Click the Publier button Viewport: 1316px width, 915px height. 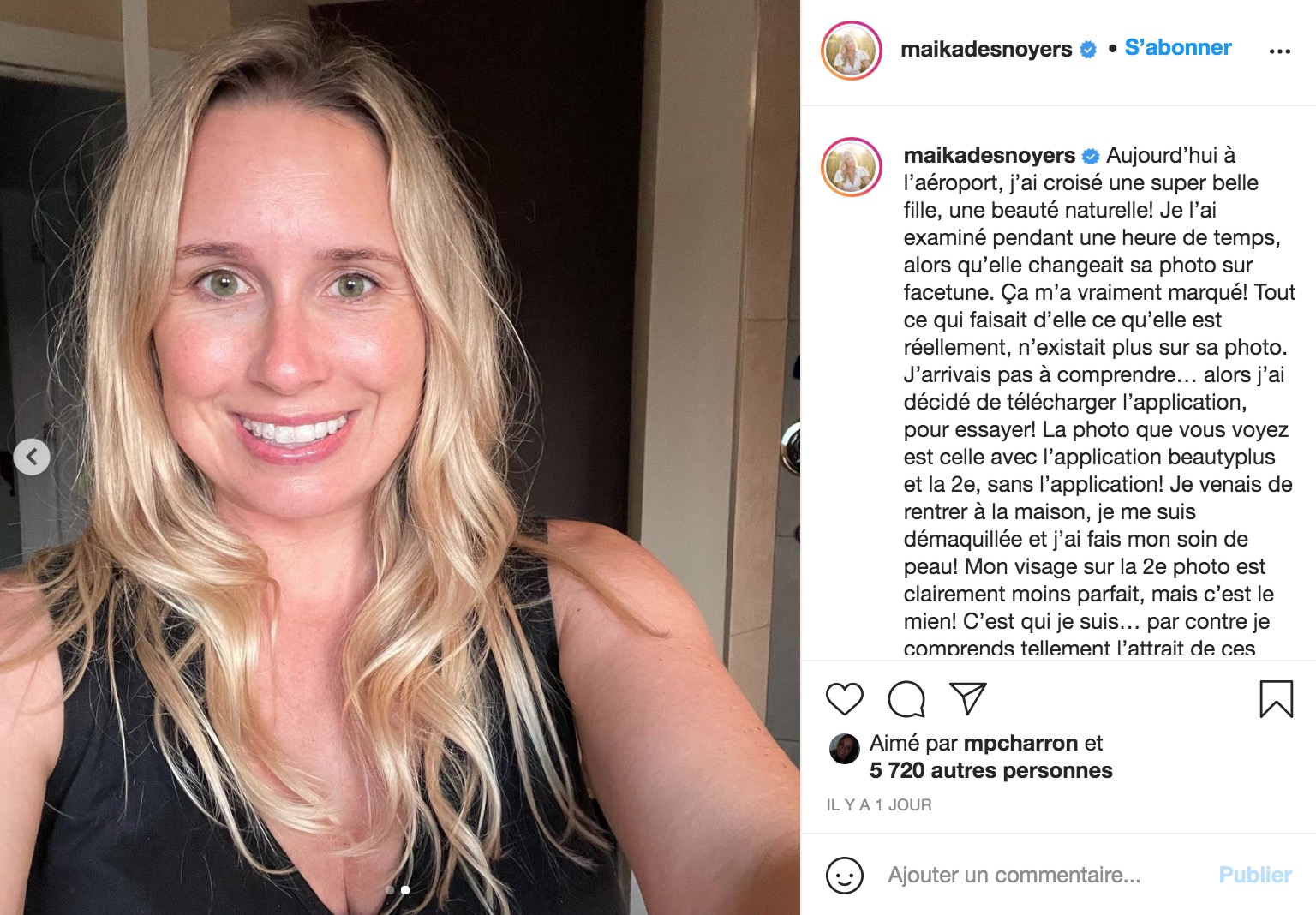(1255, 875)
